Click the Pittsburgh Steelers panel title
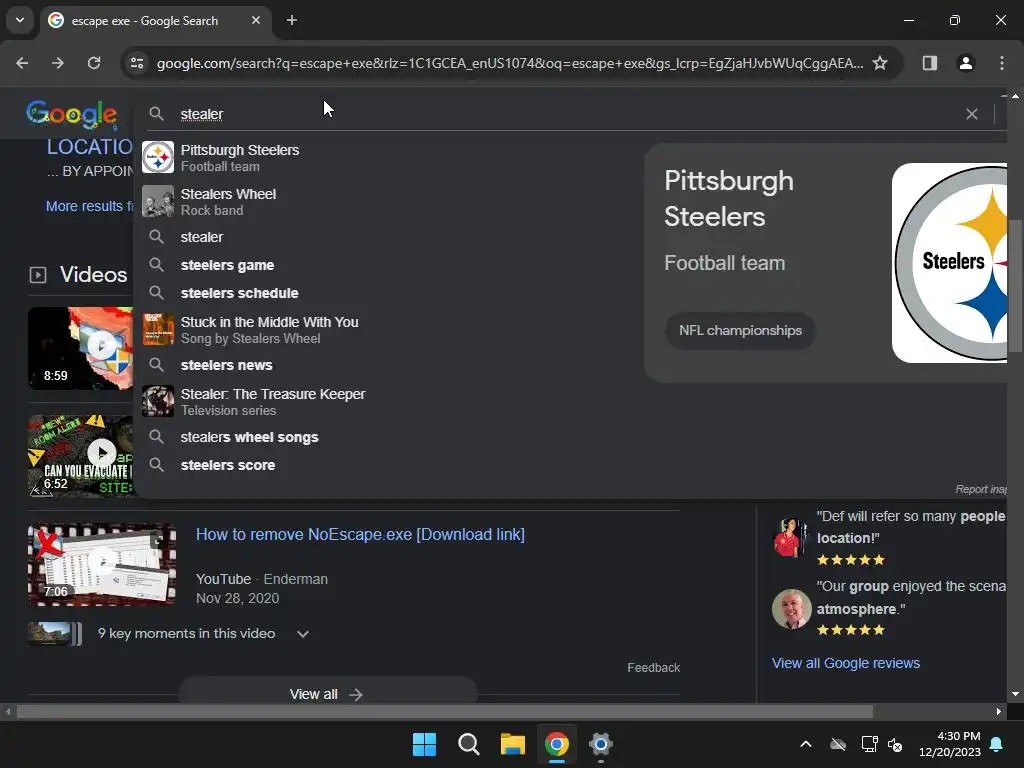The height and width of the screenshot is (768, 1024). click(x=729, y=199)
